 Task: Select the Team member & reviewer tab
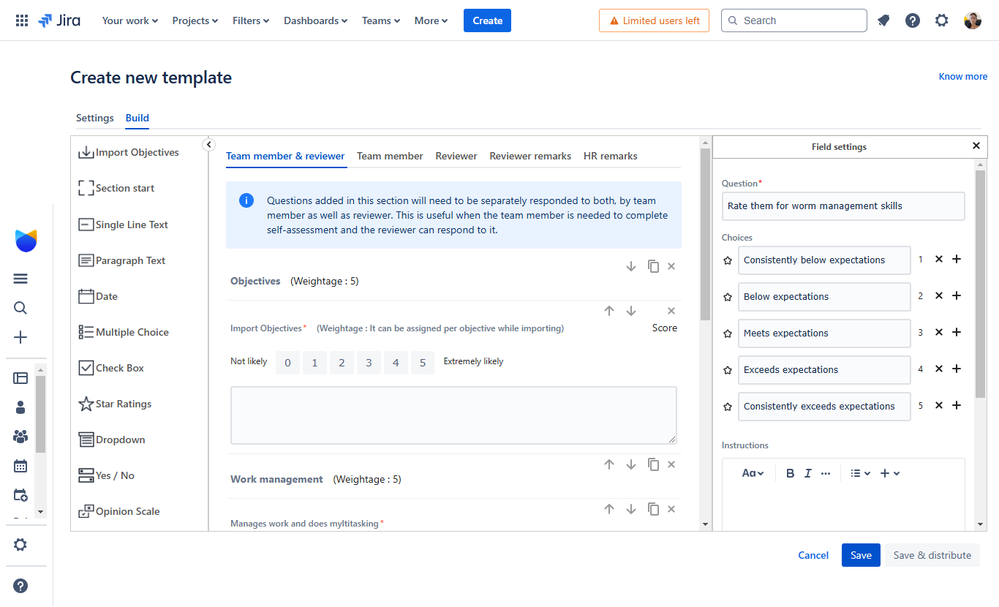click(285, 155)
